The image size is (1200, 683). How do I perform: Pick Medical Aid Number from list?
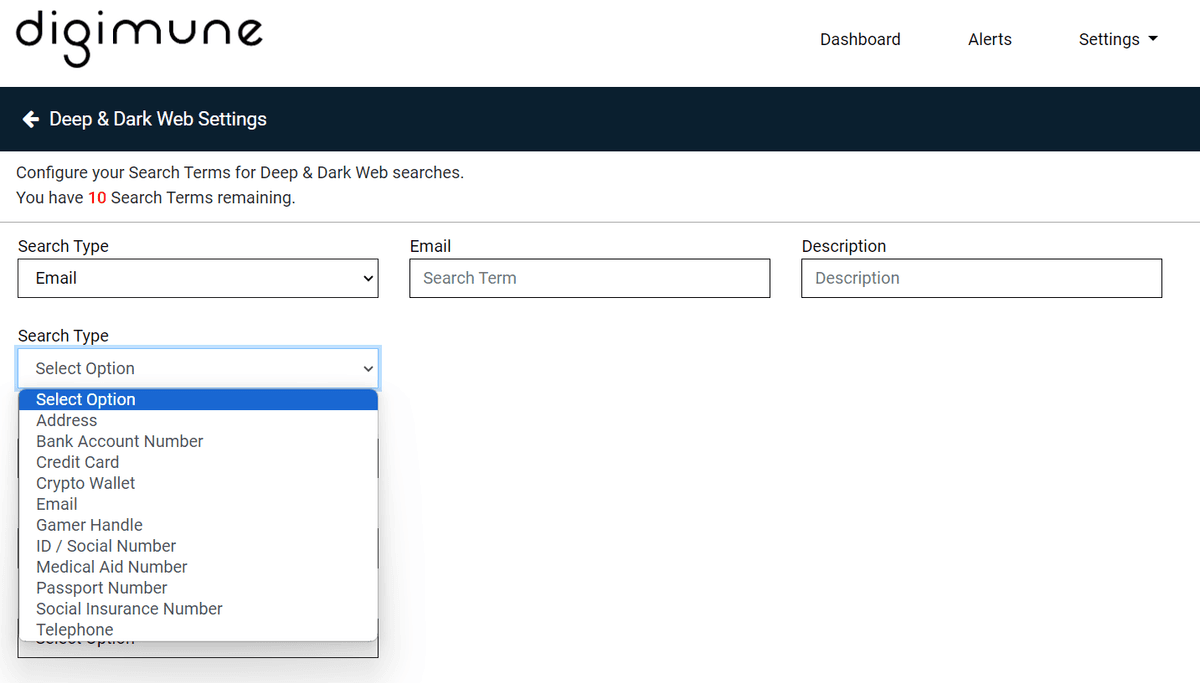(112, 567)
